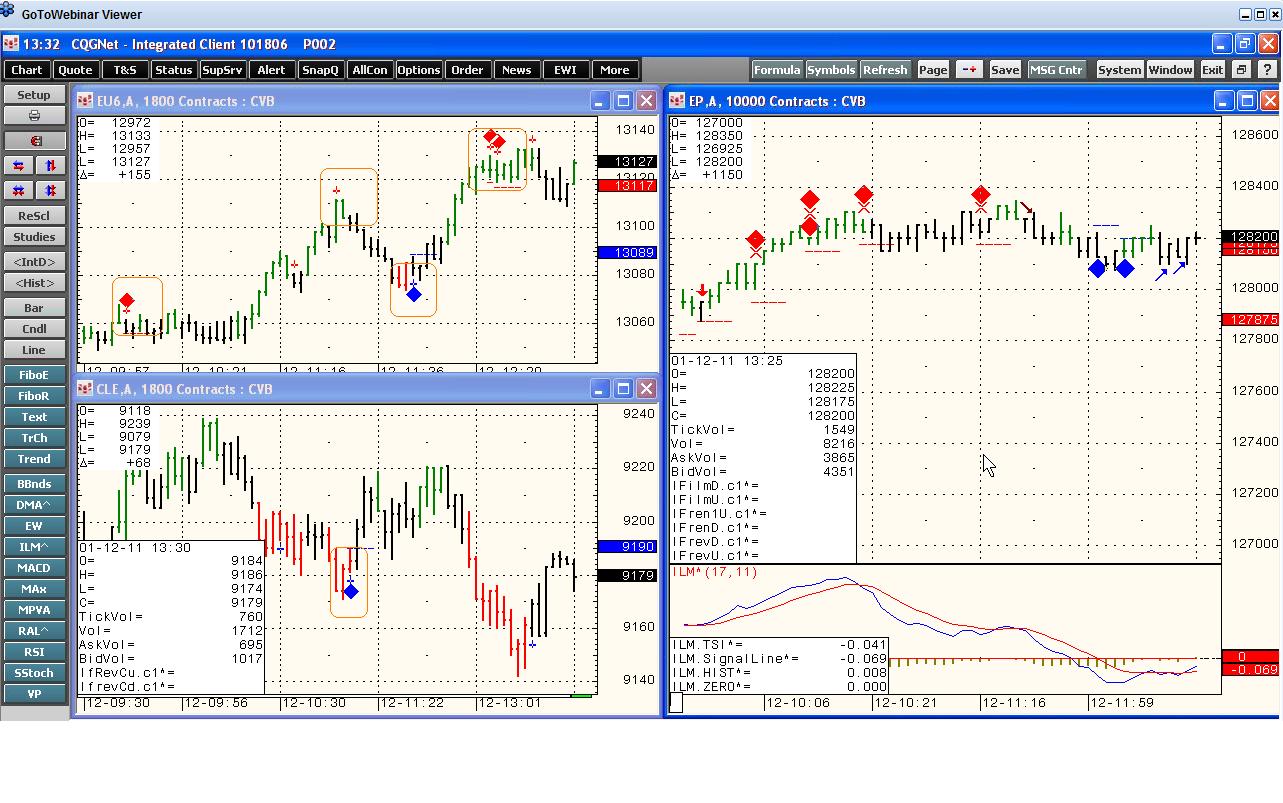Switch chart style to Bar
The image size is (1283, 803).
[x=34, y=308]
